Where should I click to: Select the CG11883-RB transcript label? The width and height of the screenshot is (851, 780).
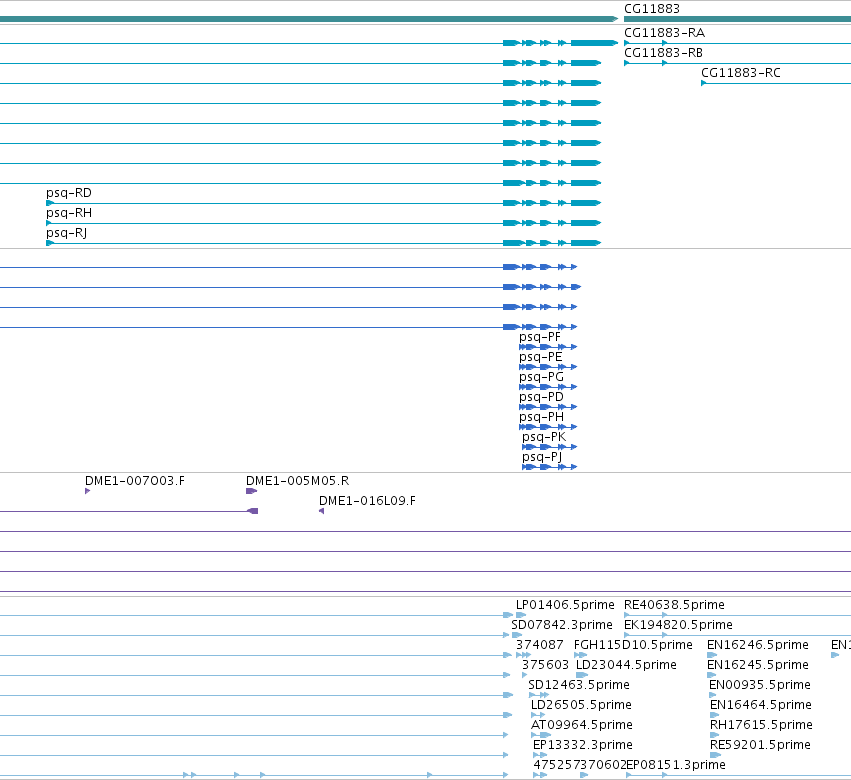click(663, 53)
